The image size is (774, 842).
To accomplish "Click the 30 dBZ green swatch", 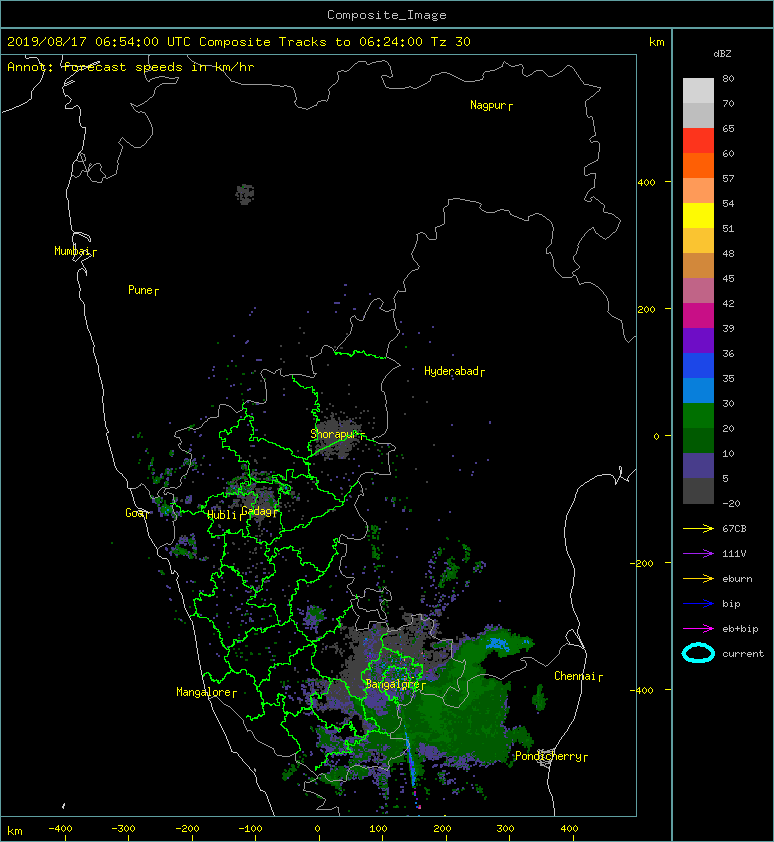I will (x=698, y=416).
